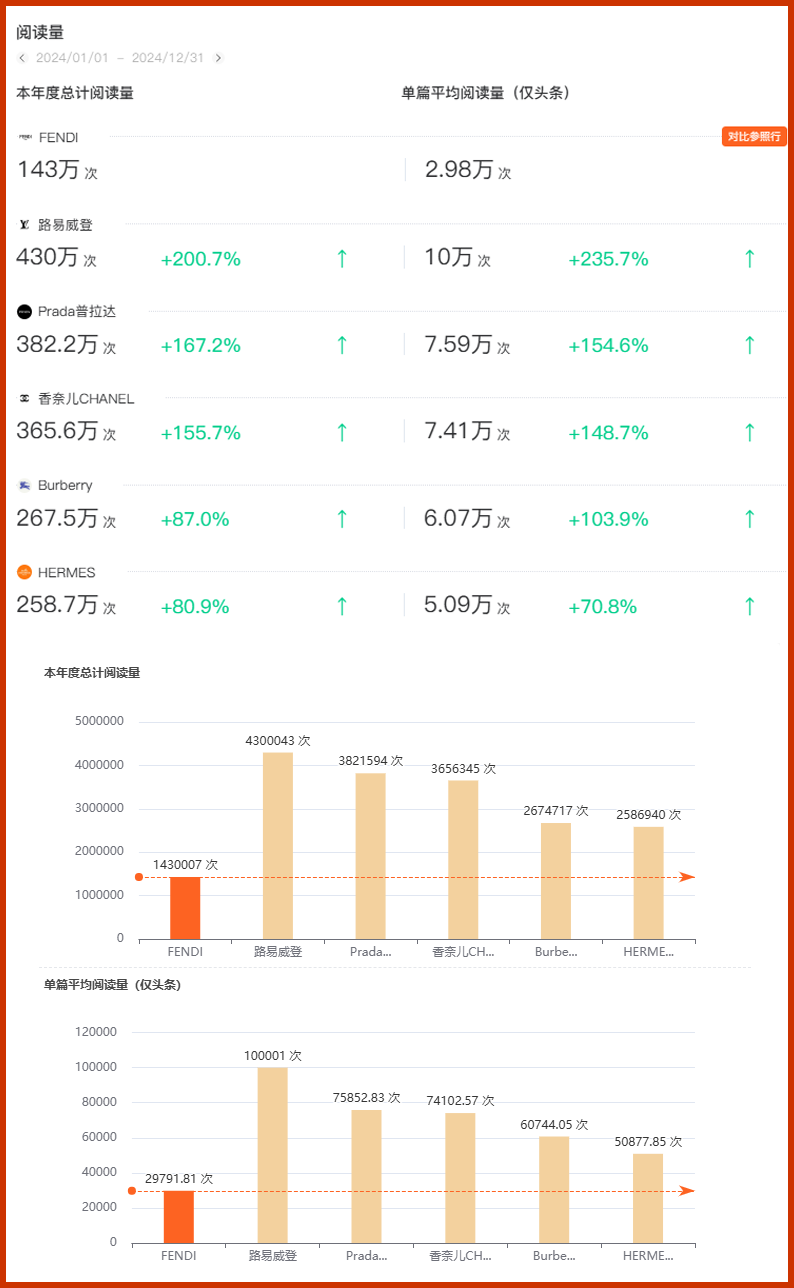Click the 本年度总计阅读量 column header
The width and height of the screenshot is (794, 1288).
[x=75, y=93]
